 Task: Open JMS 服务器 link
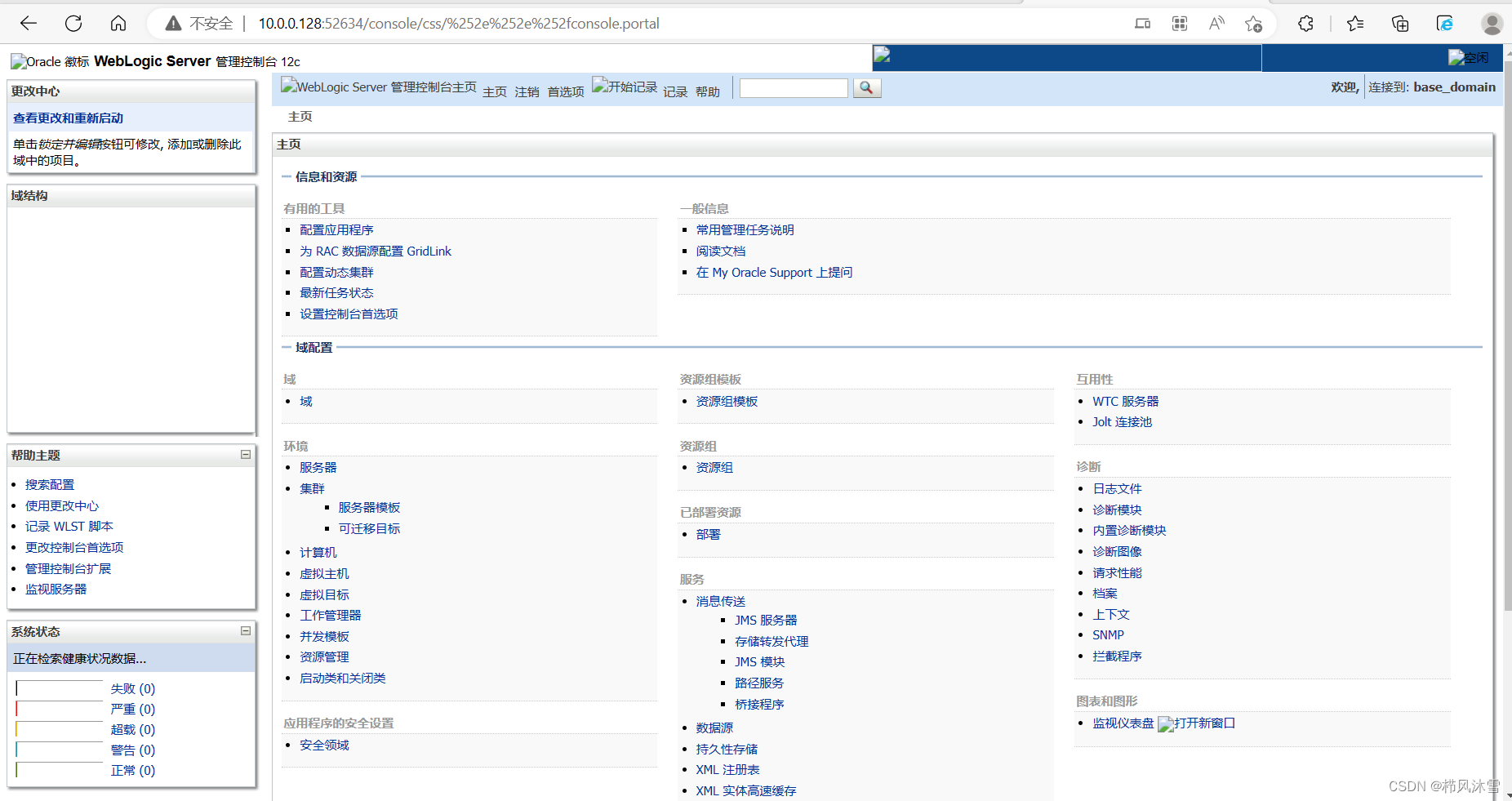[x=766, y=621]
